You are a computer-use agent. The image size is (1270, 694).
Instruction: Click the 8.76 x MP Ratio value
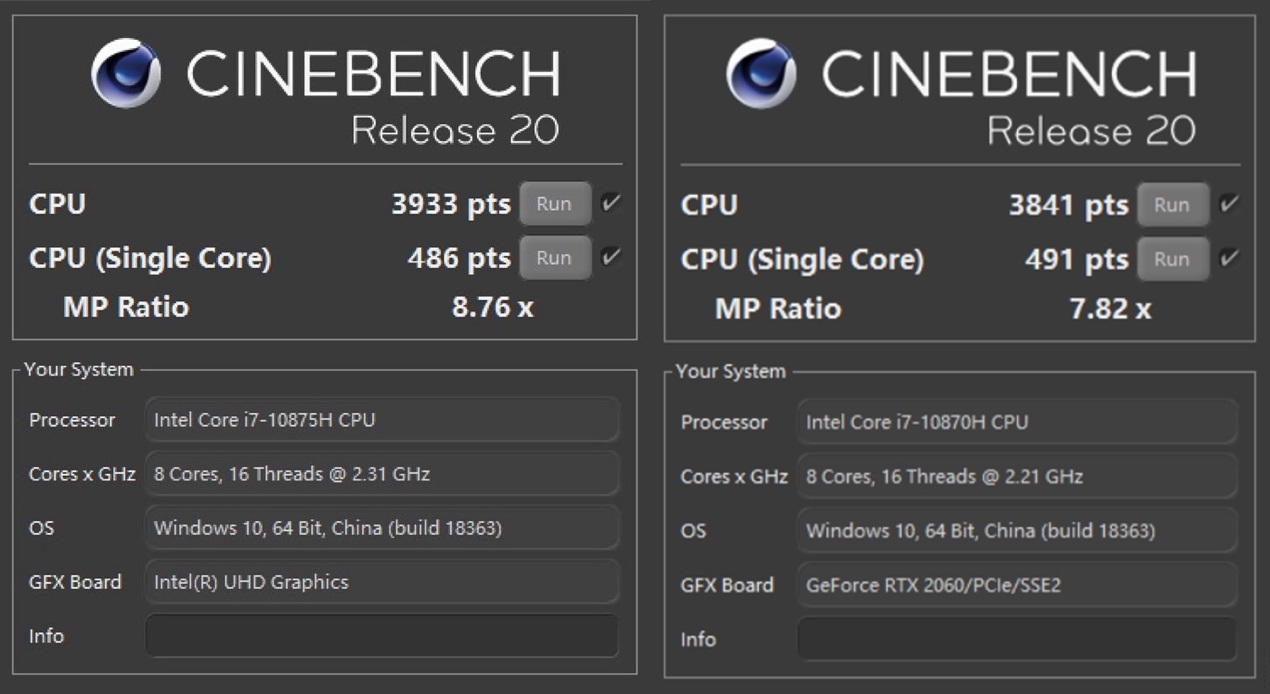[x=492, y=307]
